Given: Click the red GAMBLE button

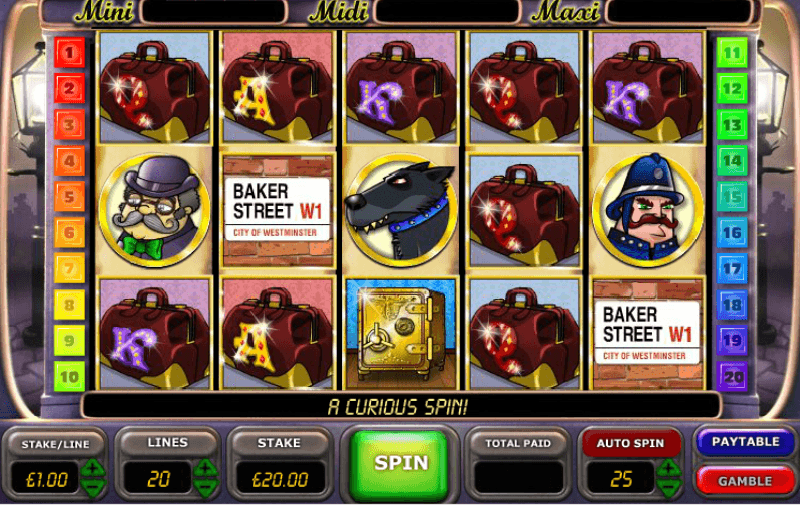Looking at the screenshot, I should pyautogui.click(x=745, y=481).
